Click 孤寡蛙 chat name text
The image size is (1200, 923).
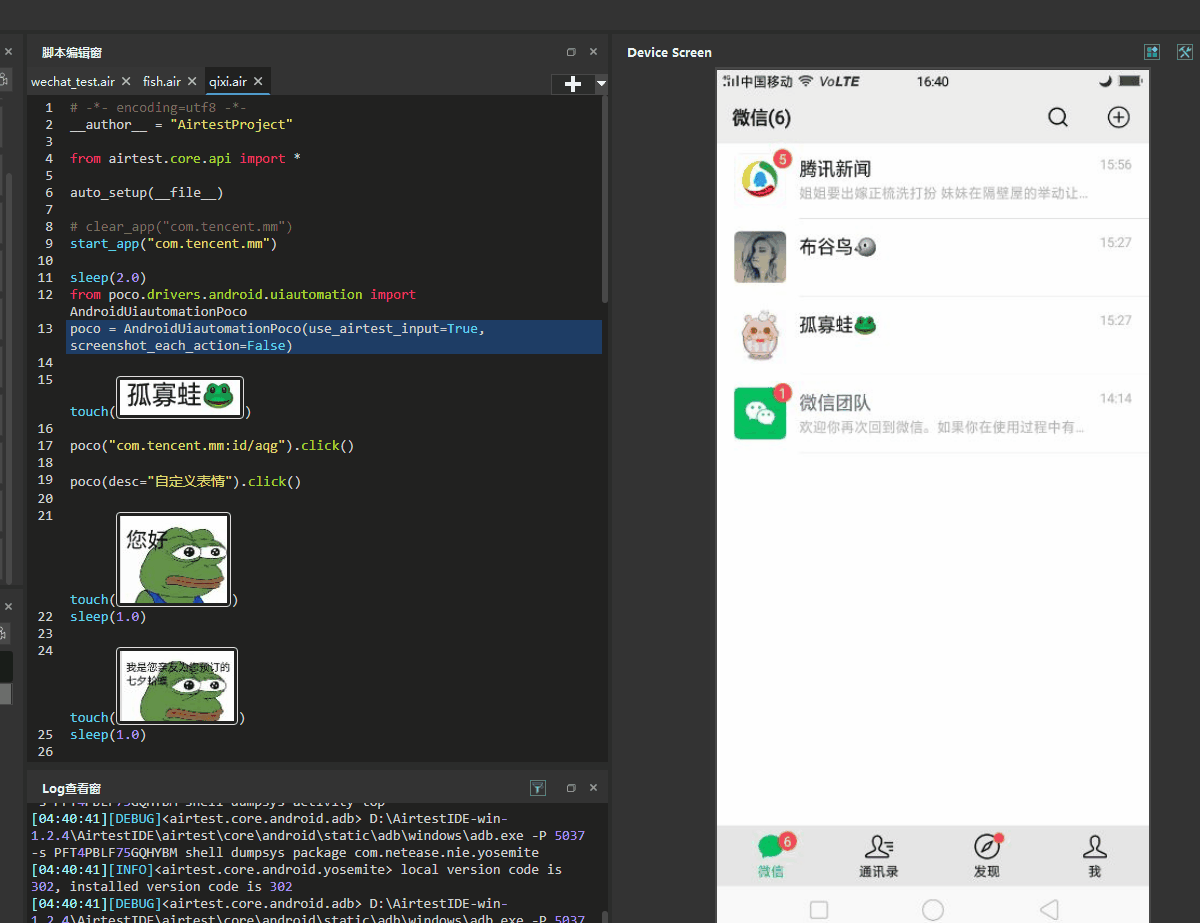coord(825,325)
